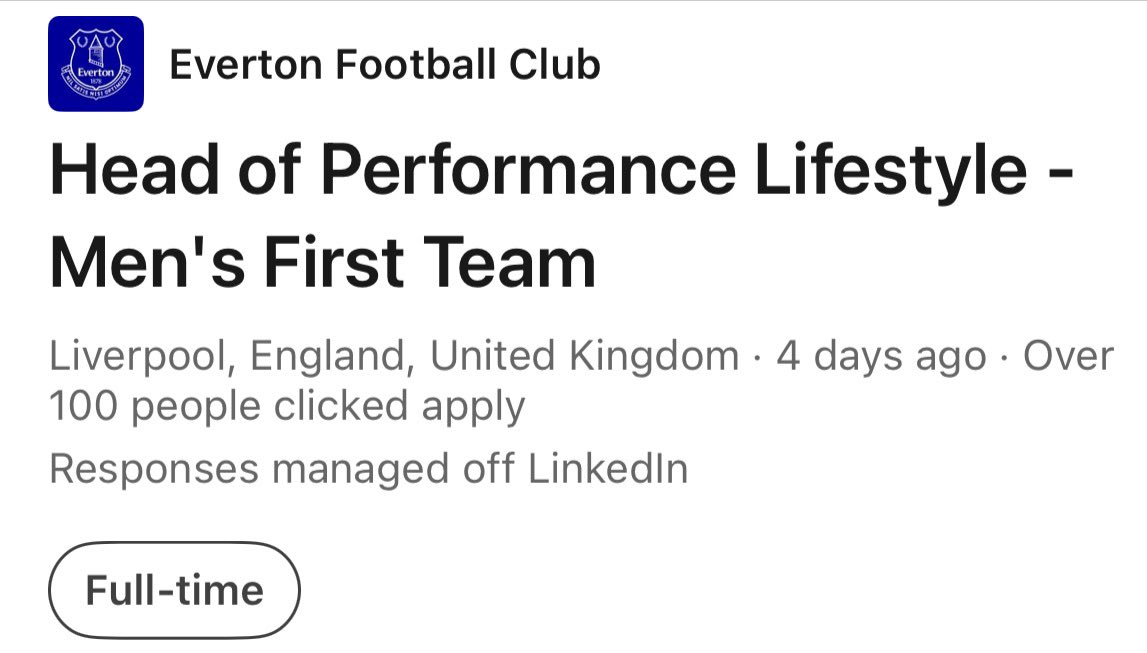
Task: Click the word Club in the company name
Action: (554, 64)
